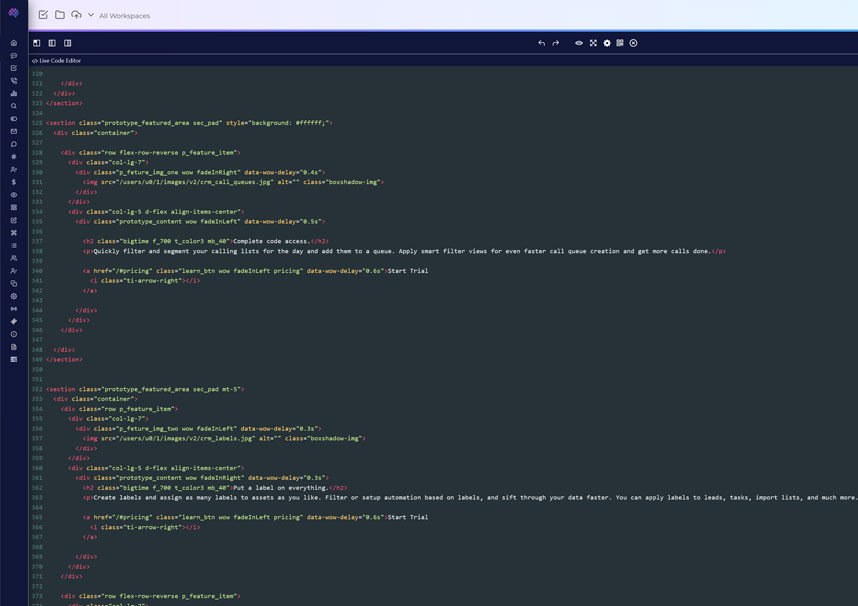858x606 pixels.
Task: Open the folder icon in header
Action: pos(60,16)
